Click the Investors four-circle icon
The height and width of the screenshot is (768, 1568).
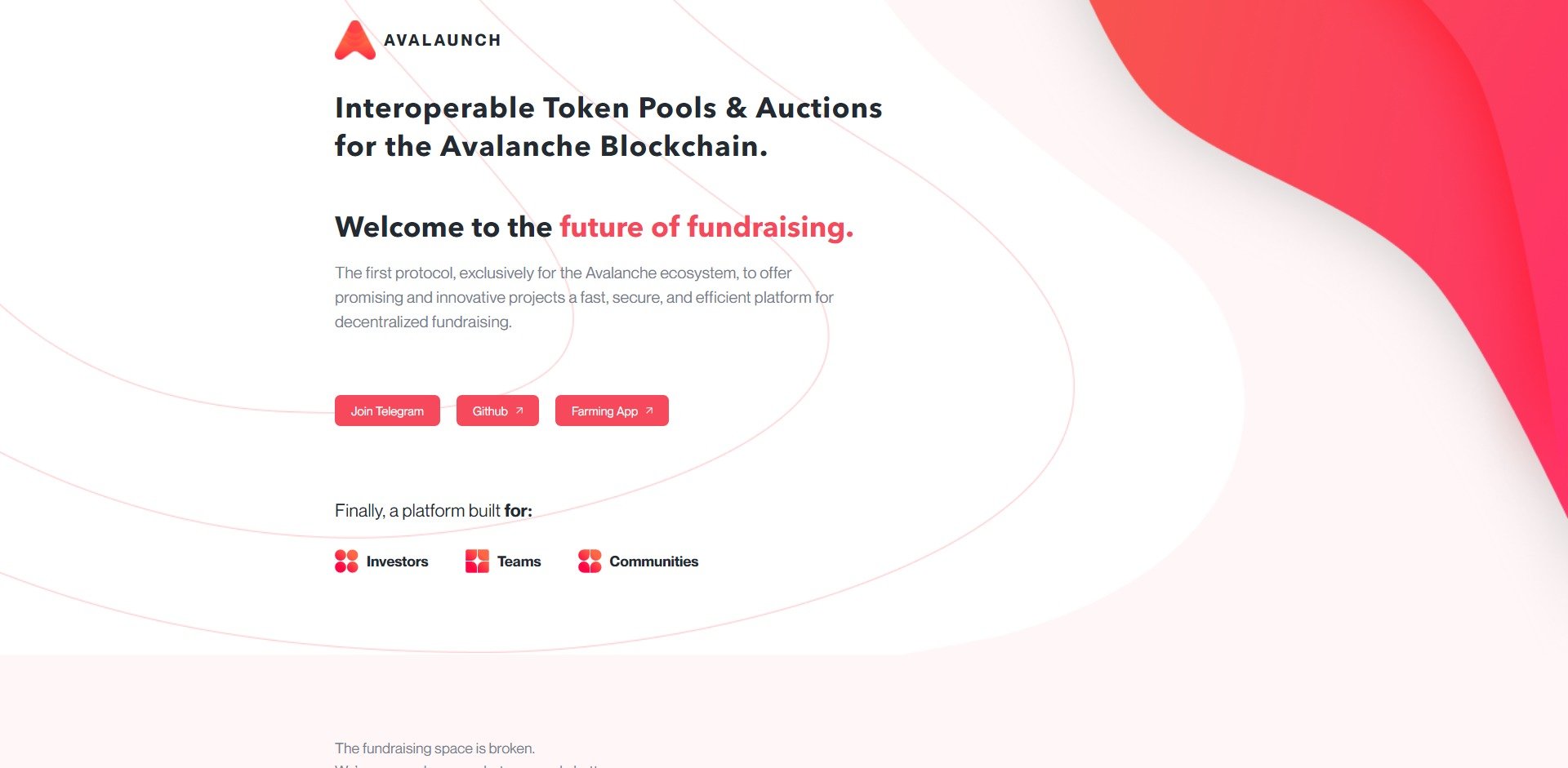coord(346,561)
